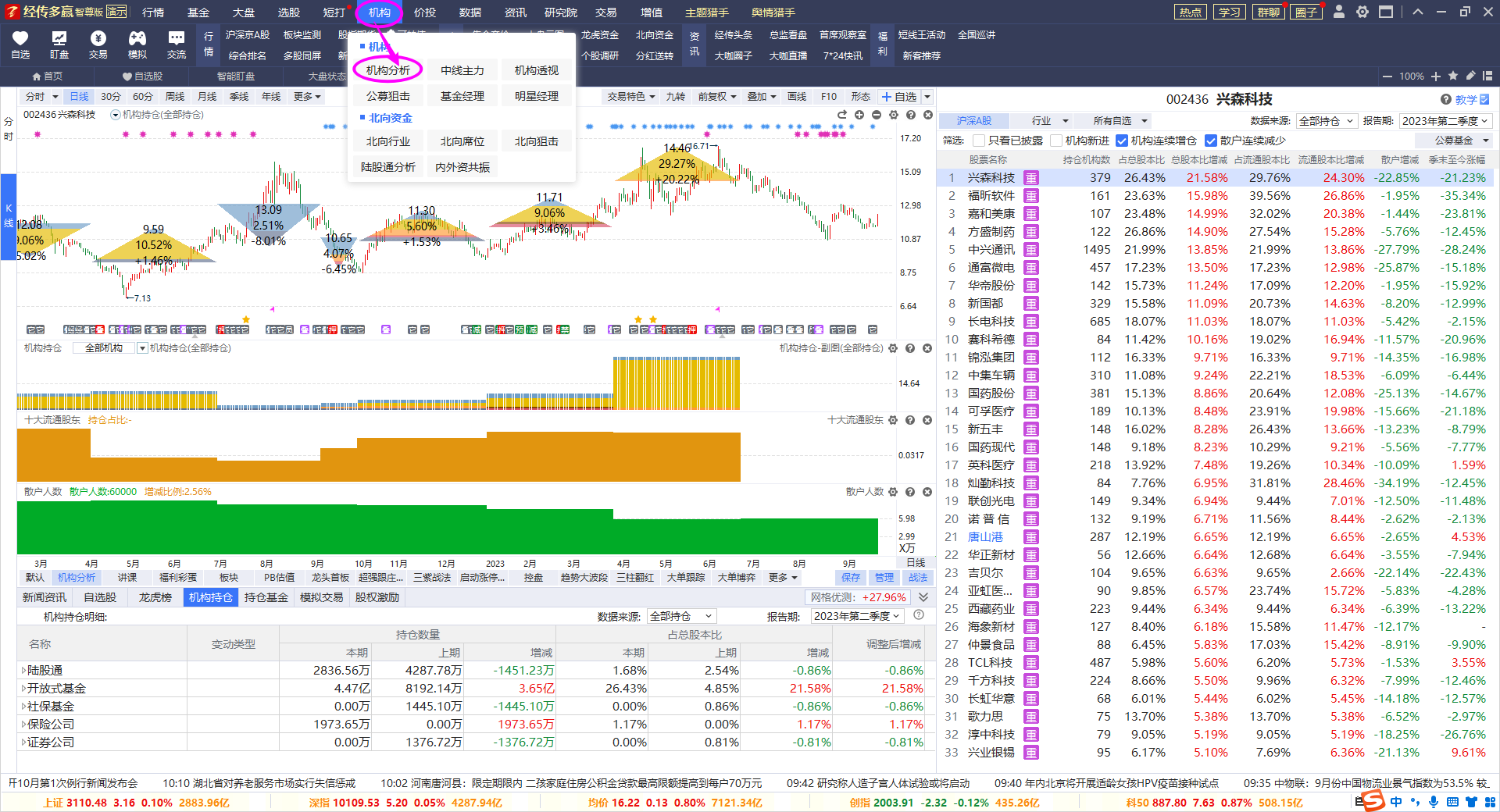Uncheck the 机构连续增仓 filter checkbox
The image size is (1500, 812).
point(1122,141)
